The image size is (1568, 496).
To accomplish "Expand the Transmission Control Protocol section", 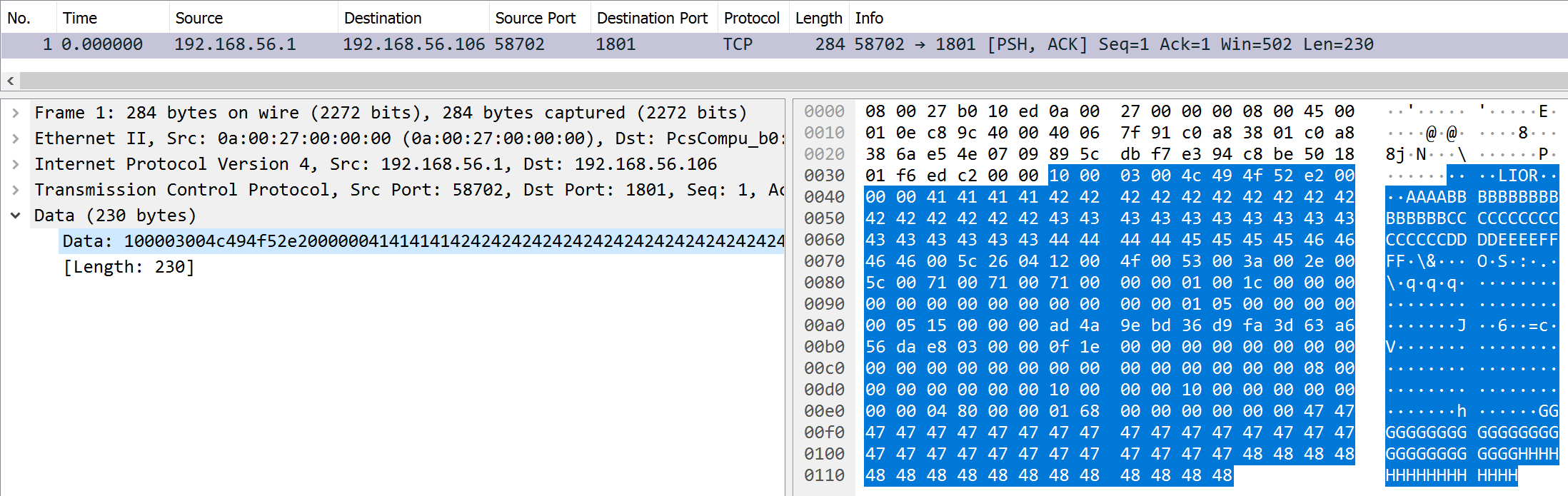I will [16, 190].
